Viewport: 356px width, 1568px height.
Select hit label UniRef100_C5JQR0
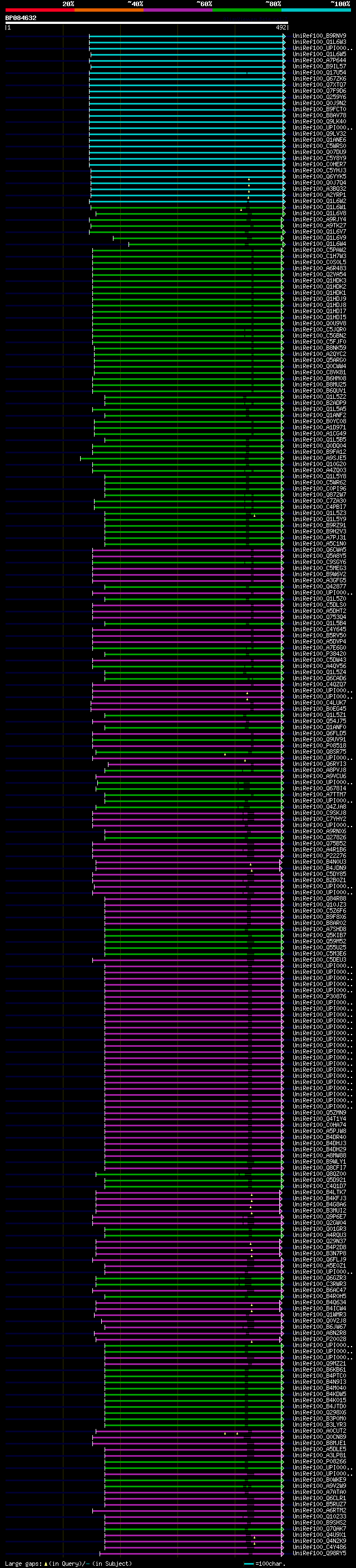click(319, 329)
